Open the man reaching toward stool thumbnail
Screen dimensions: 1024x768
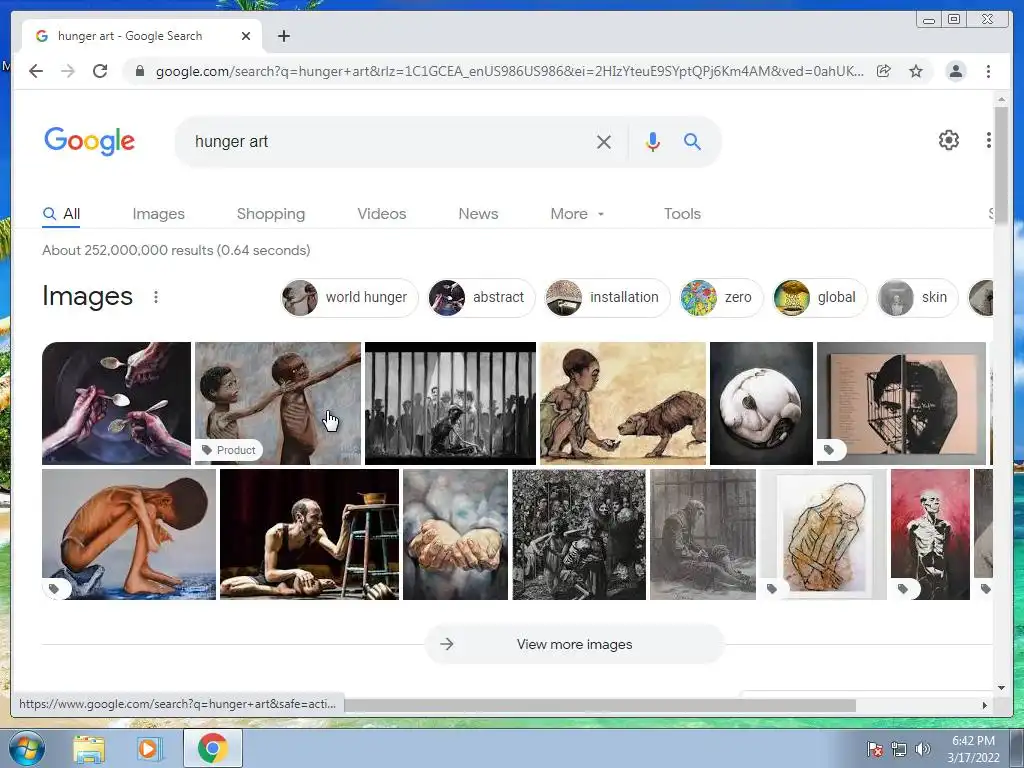point(310,534)
